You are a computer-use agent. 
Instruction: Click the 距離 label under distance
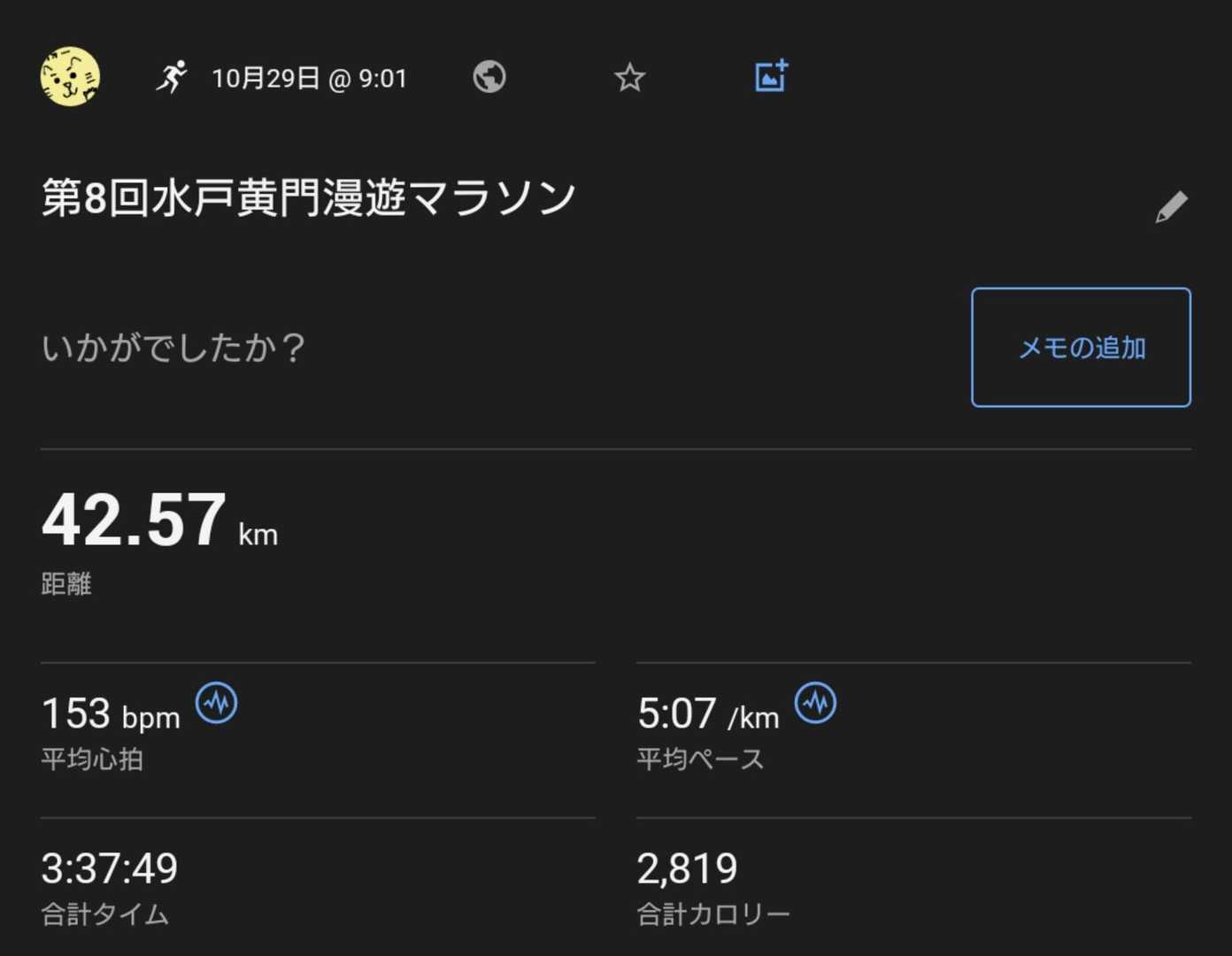[x=66, y=584]
